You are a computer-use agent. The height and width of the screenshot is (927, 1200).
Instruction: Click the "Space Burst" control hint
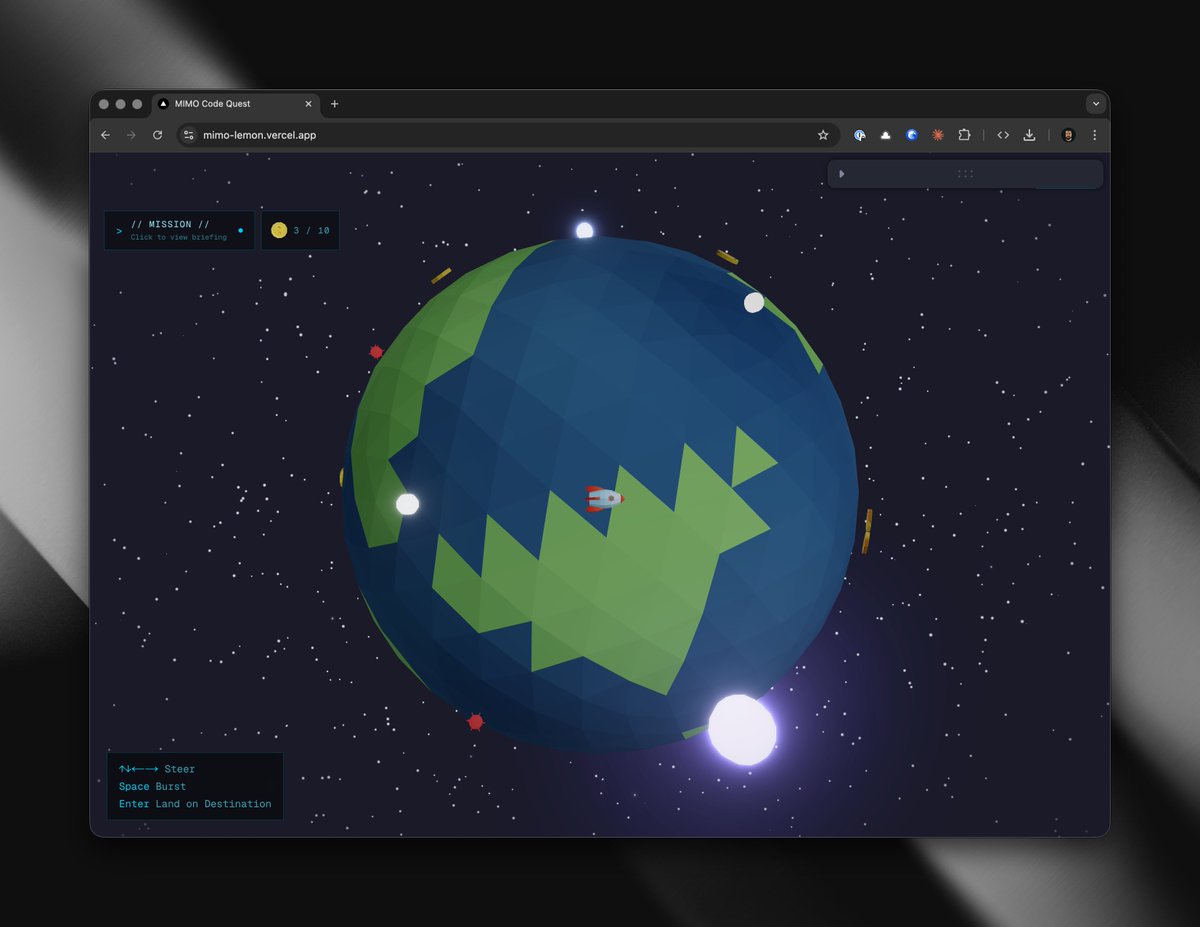coord(152,786)
